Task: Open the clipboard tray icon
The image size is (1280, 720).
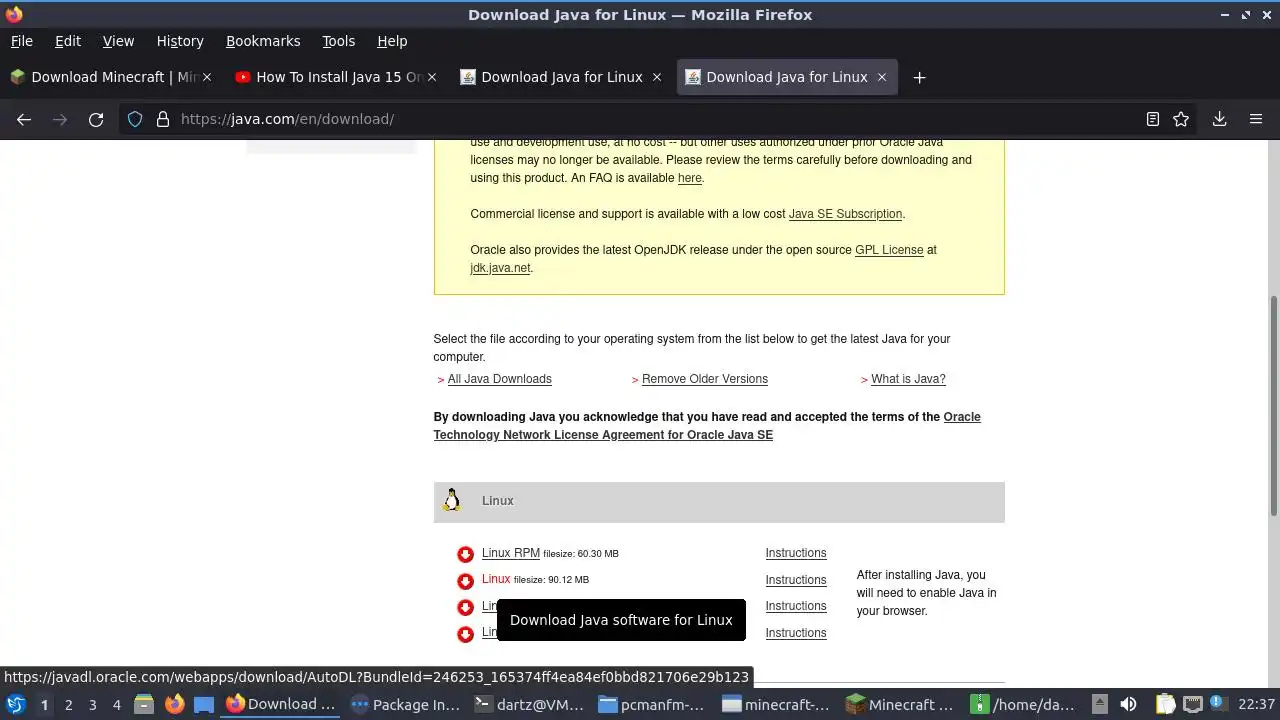Action: click(1165, 704)
